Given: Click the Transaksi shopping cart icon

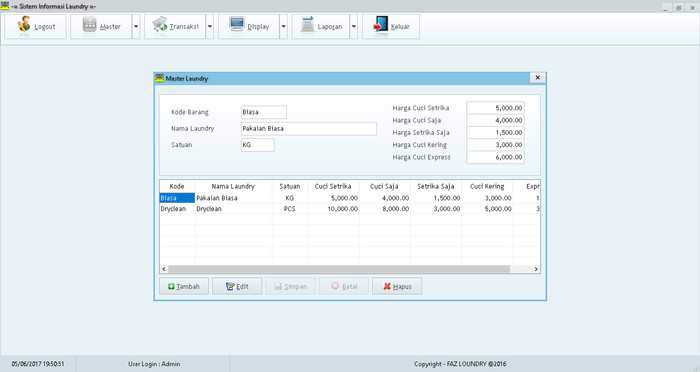Looking at the screenshot, I should [x=159, y=25].
